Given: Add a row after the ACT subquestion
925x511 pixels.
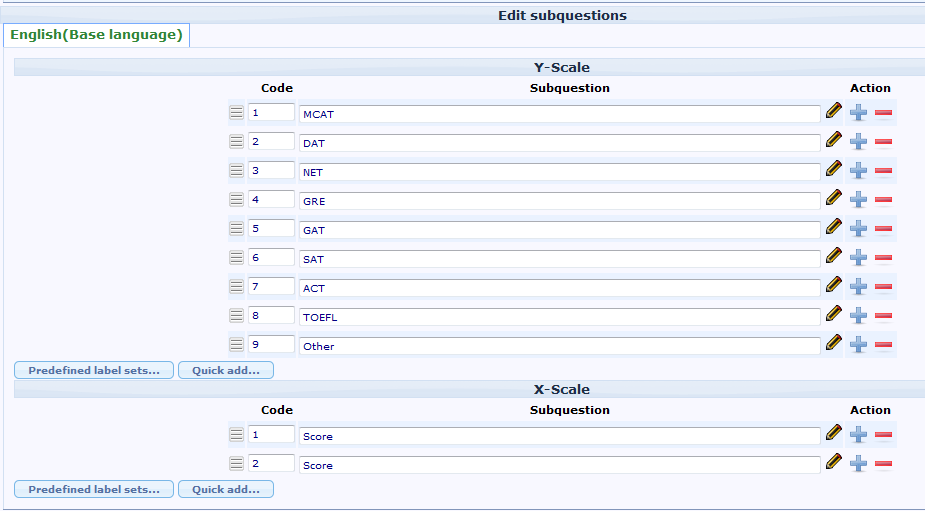Looking at the screenshot, I should tap(858, 287).
